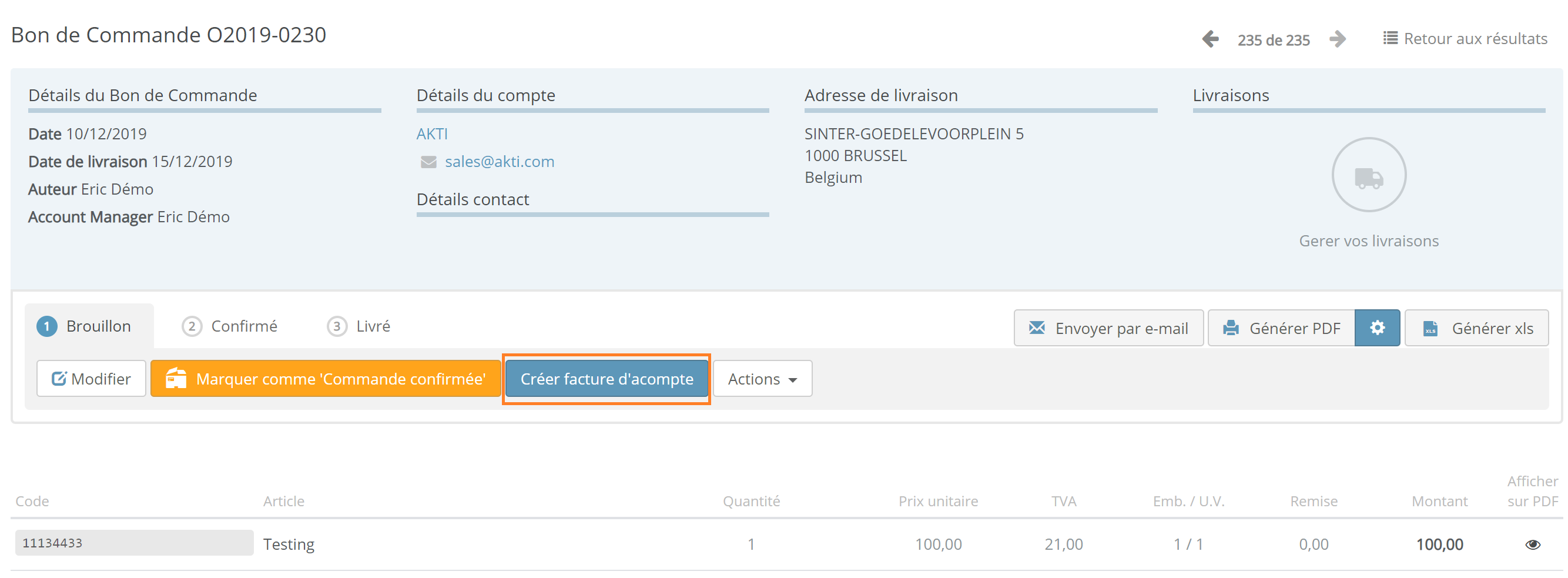This screenshot has width=1568, height=578.
Task: Toggle PDF visibility eye for Testing row
Action: tap(1533, 544)
